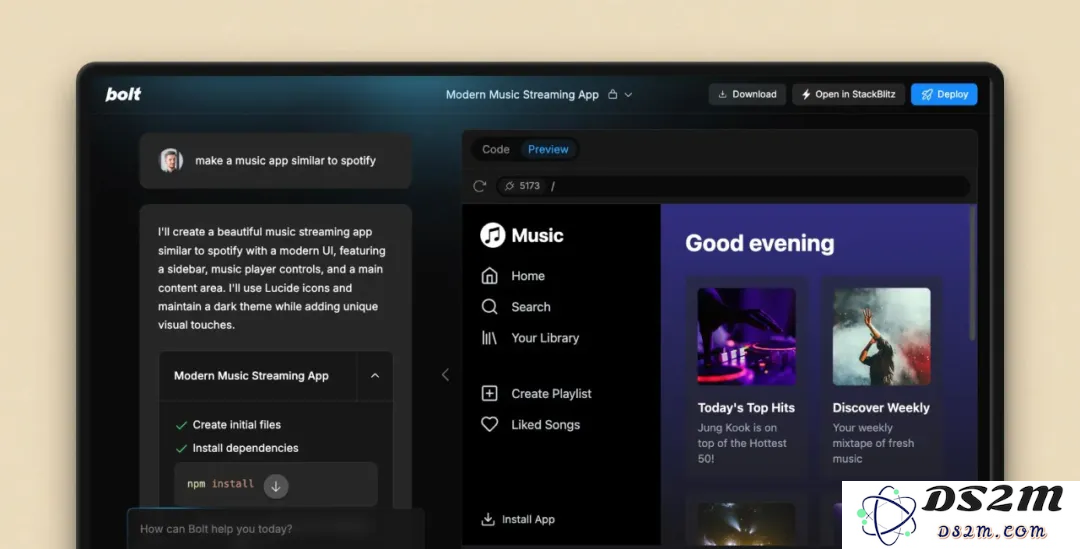Switch to the Preview tab
Image resolution: width=1080 pixels, height=549 pixels.
tap(548, 149)
